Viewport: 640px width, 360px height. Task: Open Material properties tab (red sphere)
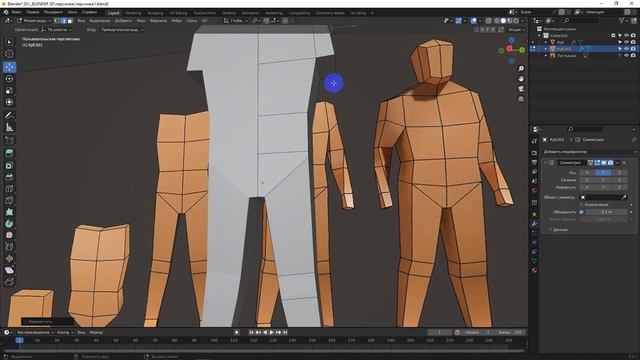[534, 270]
